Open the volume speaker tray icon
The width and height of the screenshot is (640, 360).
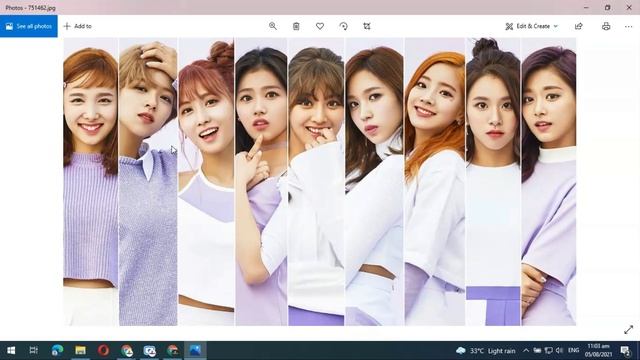coord(560,351)
